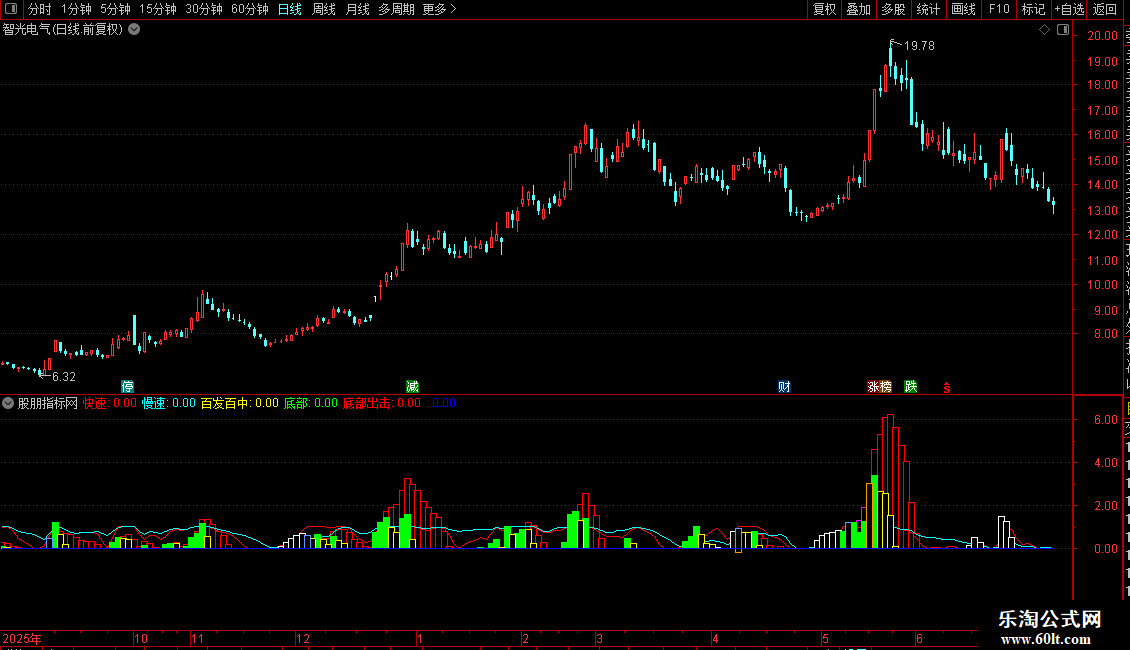Open F10 company info
Screen dimensions: 1130x650
[x=999, y=9]
